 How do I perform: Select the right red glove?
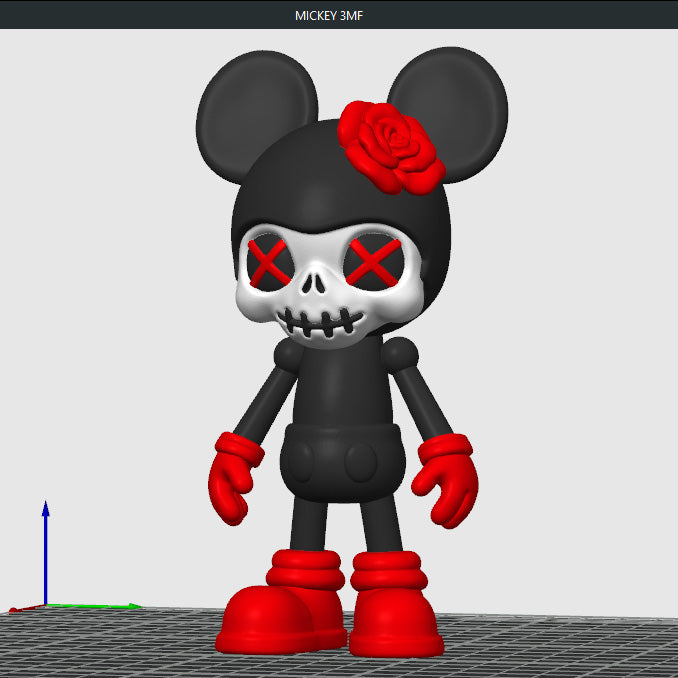point(449,478)
